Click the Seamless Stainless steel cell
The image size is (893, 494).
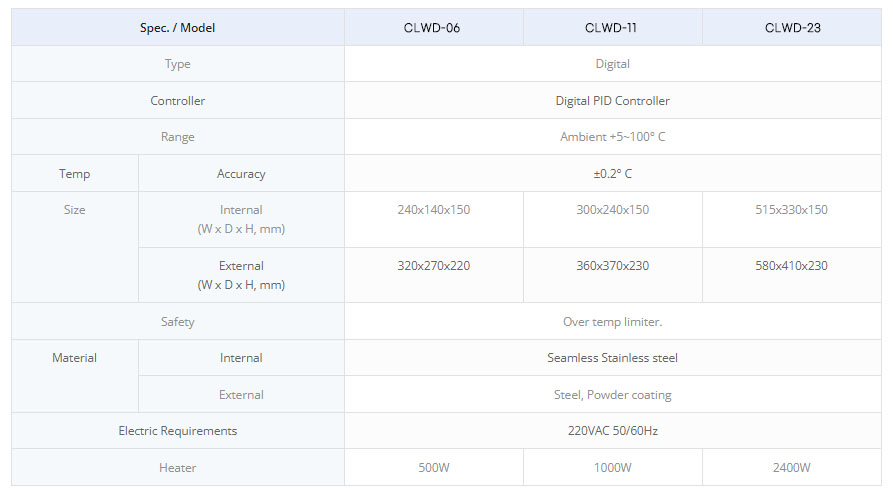click(612, 358)
